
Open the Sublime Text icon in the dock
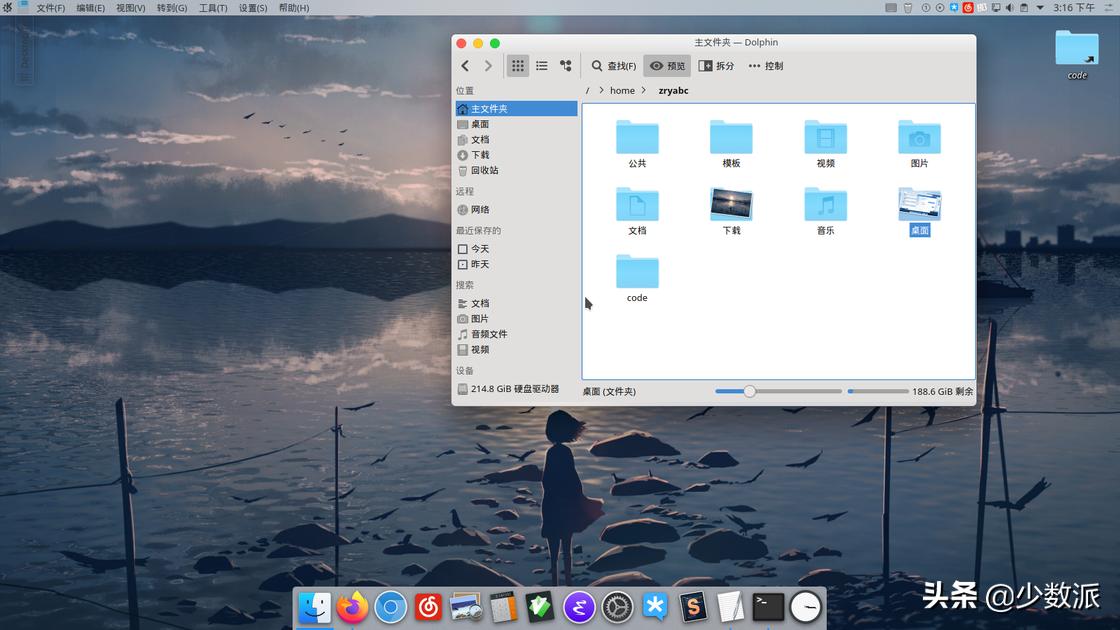pos(694,607)
